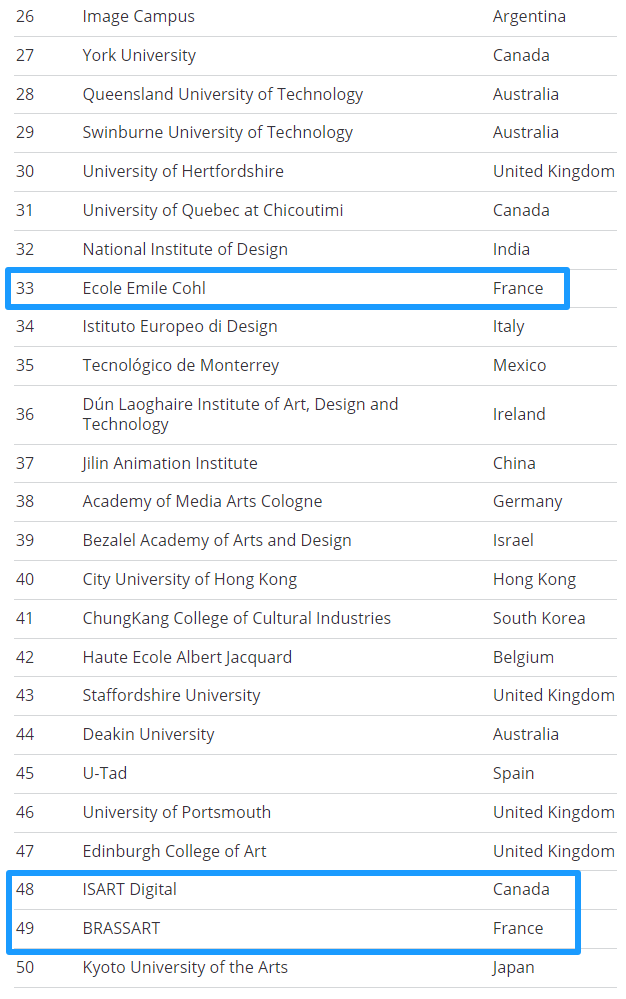This screenshot has width=626, height=999.
Task: Click Argentina in the country column
Action: (x=529, y=17)
